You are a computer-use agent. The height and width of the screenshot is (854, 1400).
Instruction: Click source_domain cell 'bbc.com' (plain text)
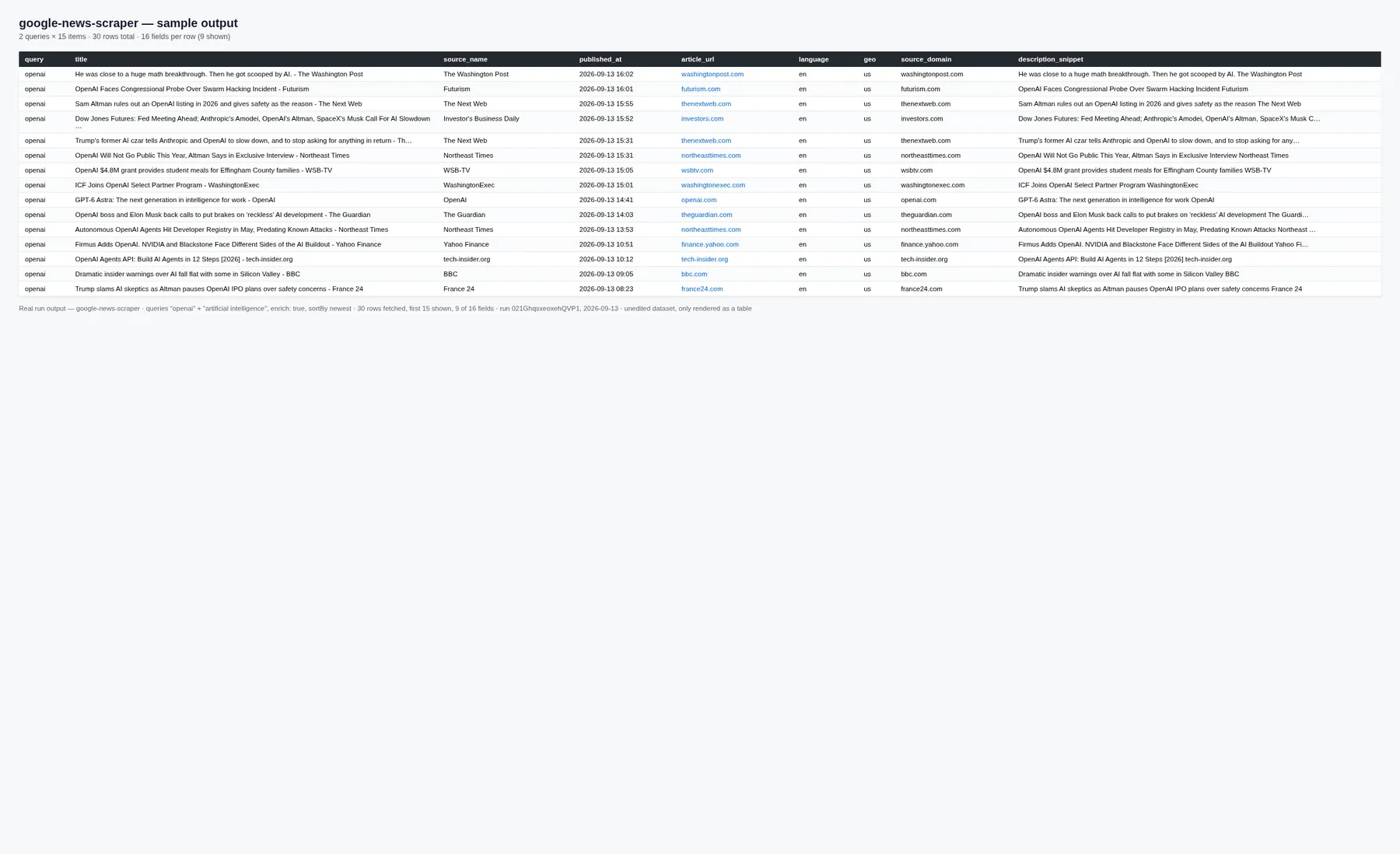click(x=914, y=274)
